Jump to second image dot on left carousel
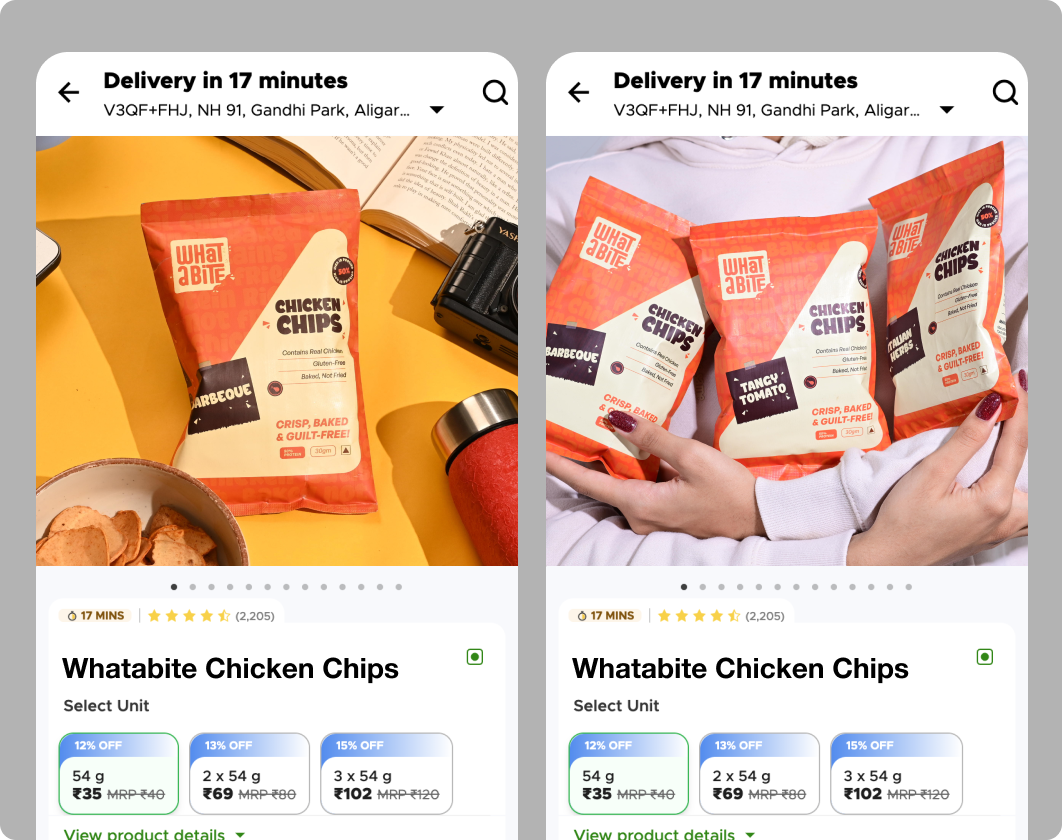Screen dimensions: 1062x840 [x=193, y=587]
